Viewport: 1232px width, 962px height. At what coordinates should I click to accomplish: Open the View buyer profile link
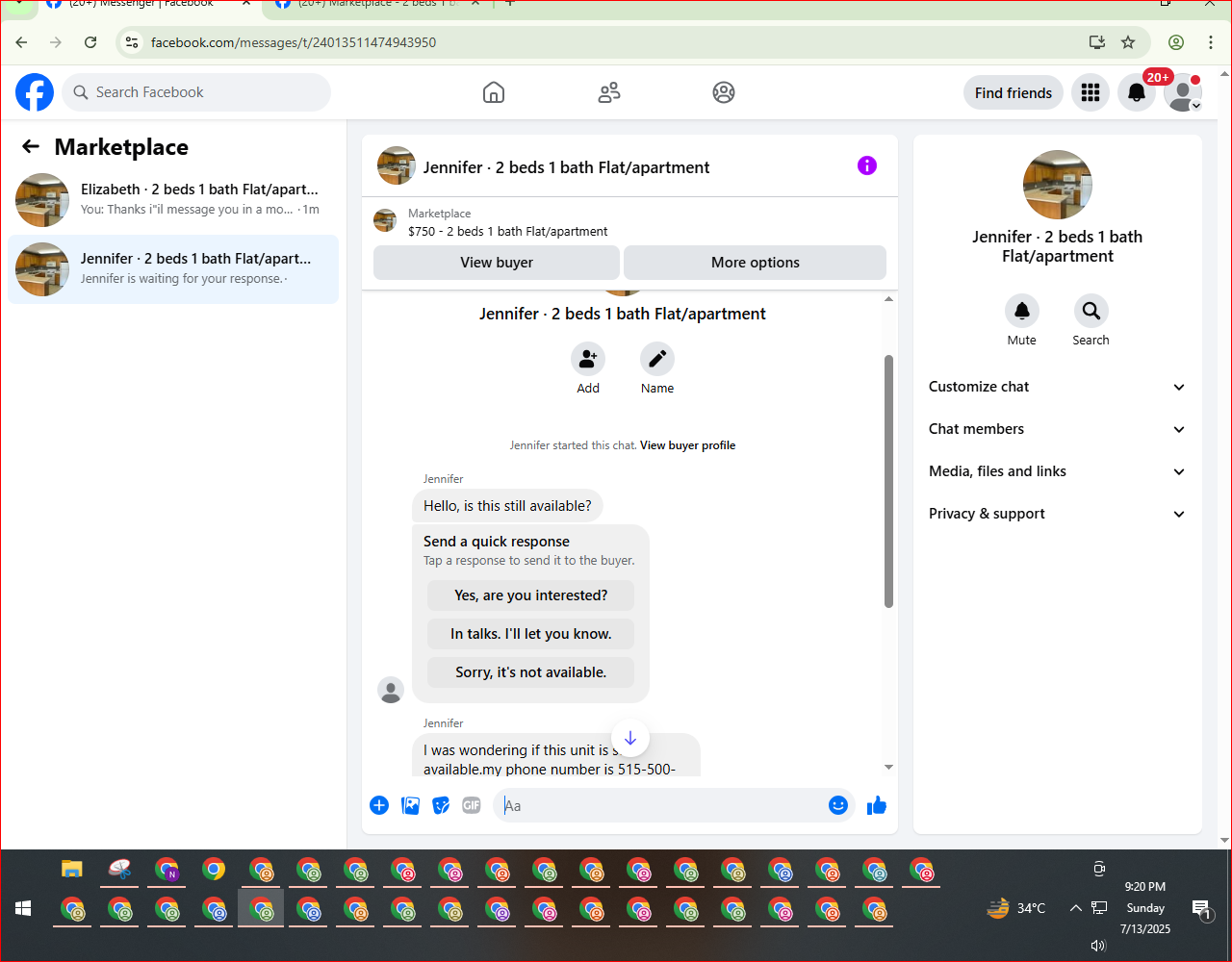click(687, 445)
